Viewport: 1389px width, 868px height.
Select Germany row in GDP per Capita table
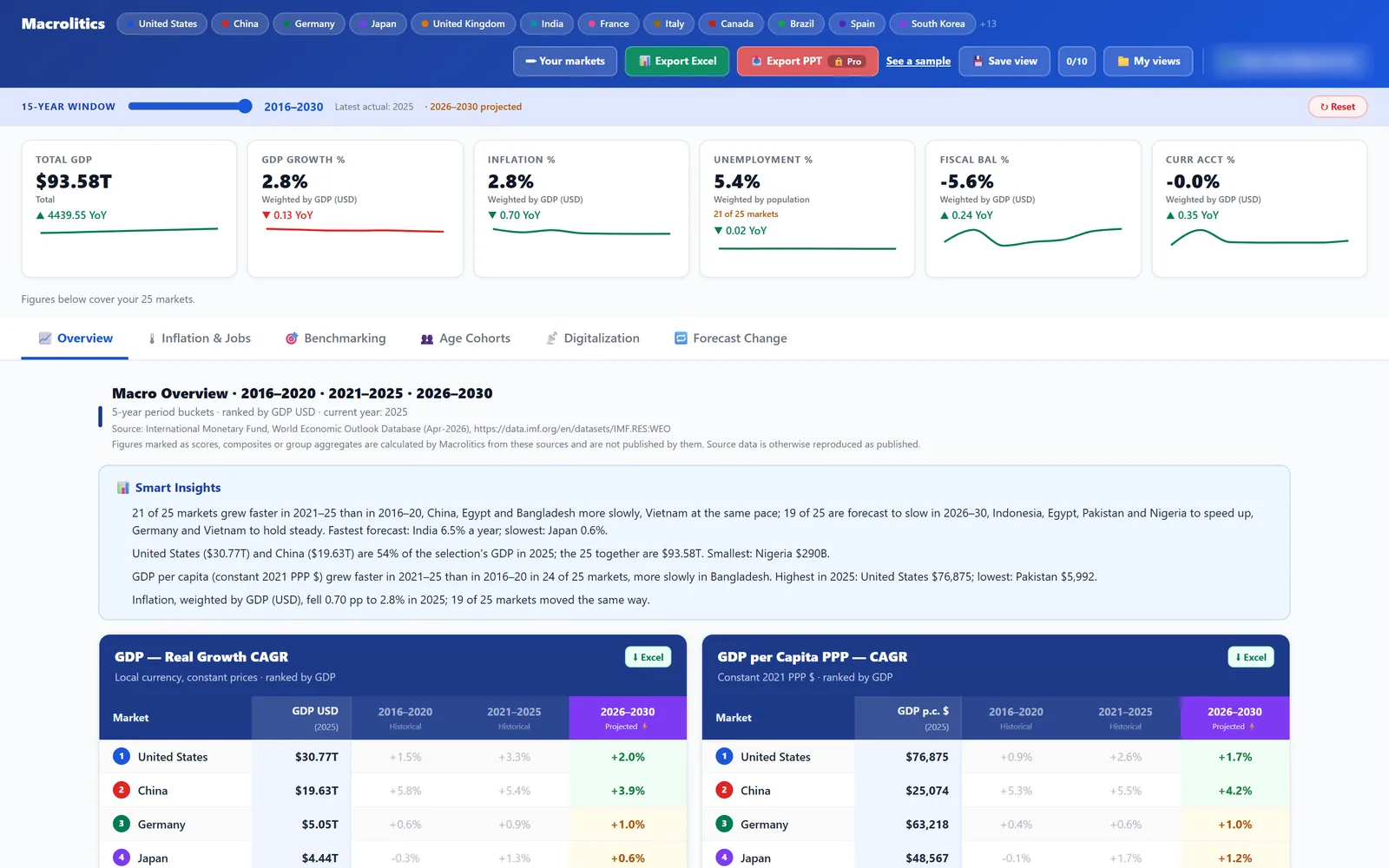[996, 825]
